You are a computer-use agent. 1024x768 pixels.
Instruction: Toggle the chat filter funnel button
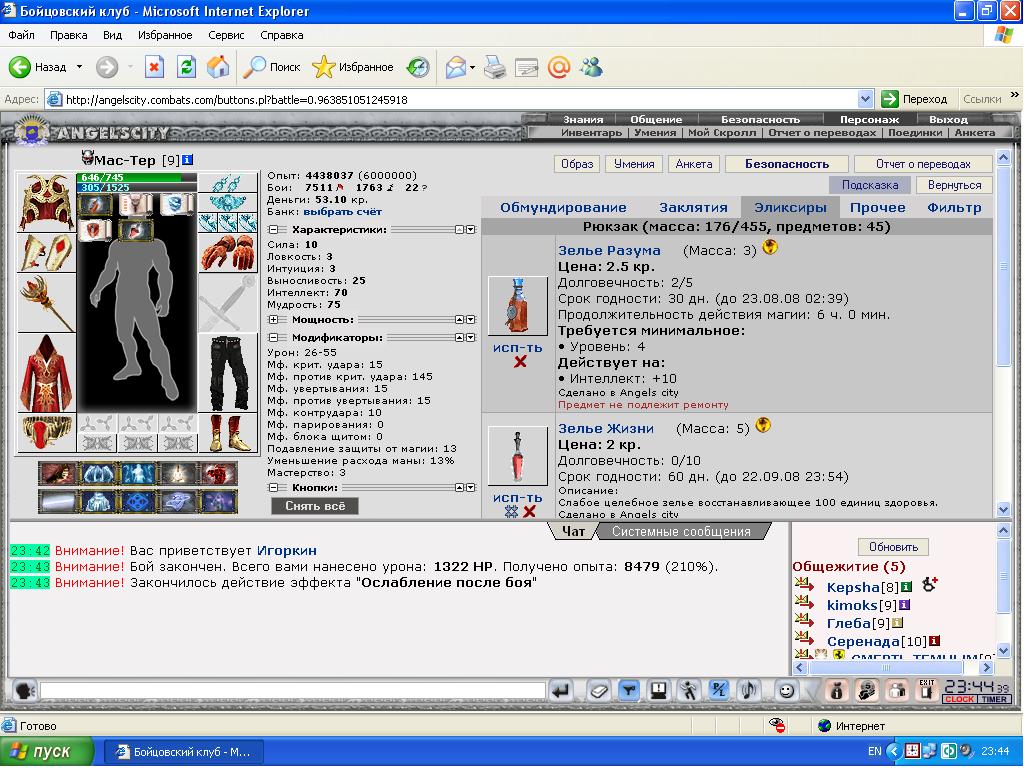coord(628,690)
